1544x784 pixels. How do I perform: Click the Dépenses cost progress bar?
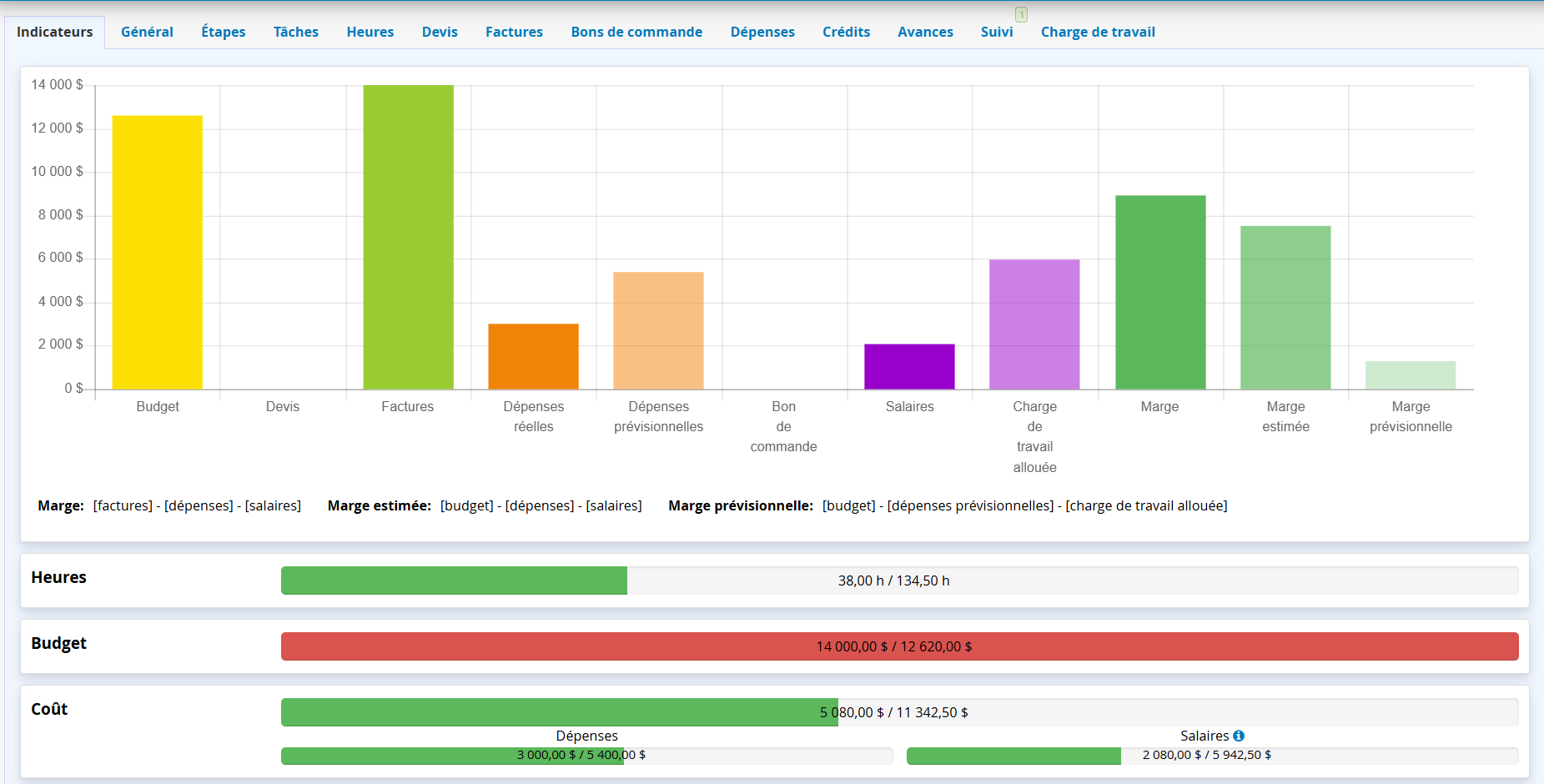(586, 756)
